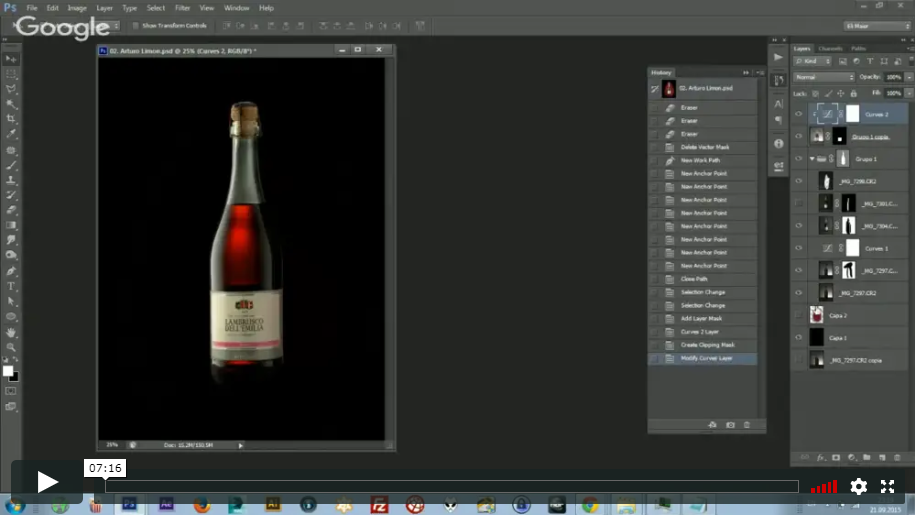Select the Gradient tool

[x=11, y=225]
